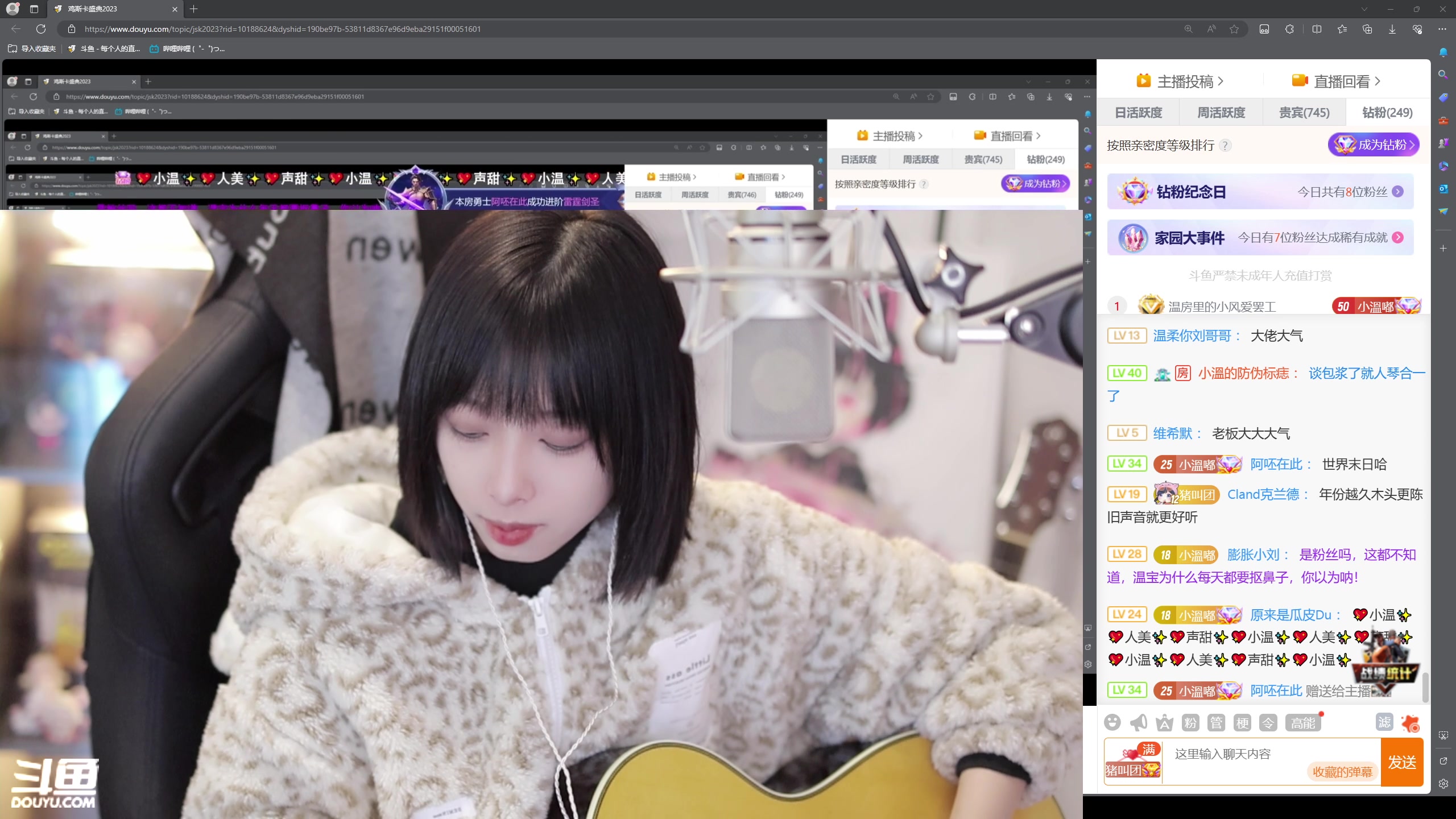The image size is (1456, 819).
Task: Open 主播投稿 section
Action: pyautogui.click(x=1180, y=81)
